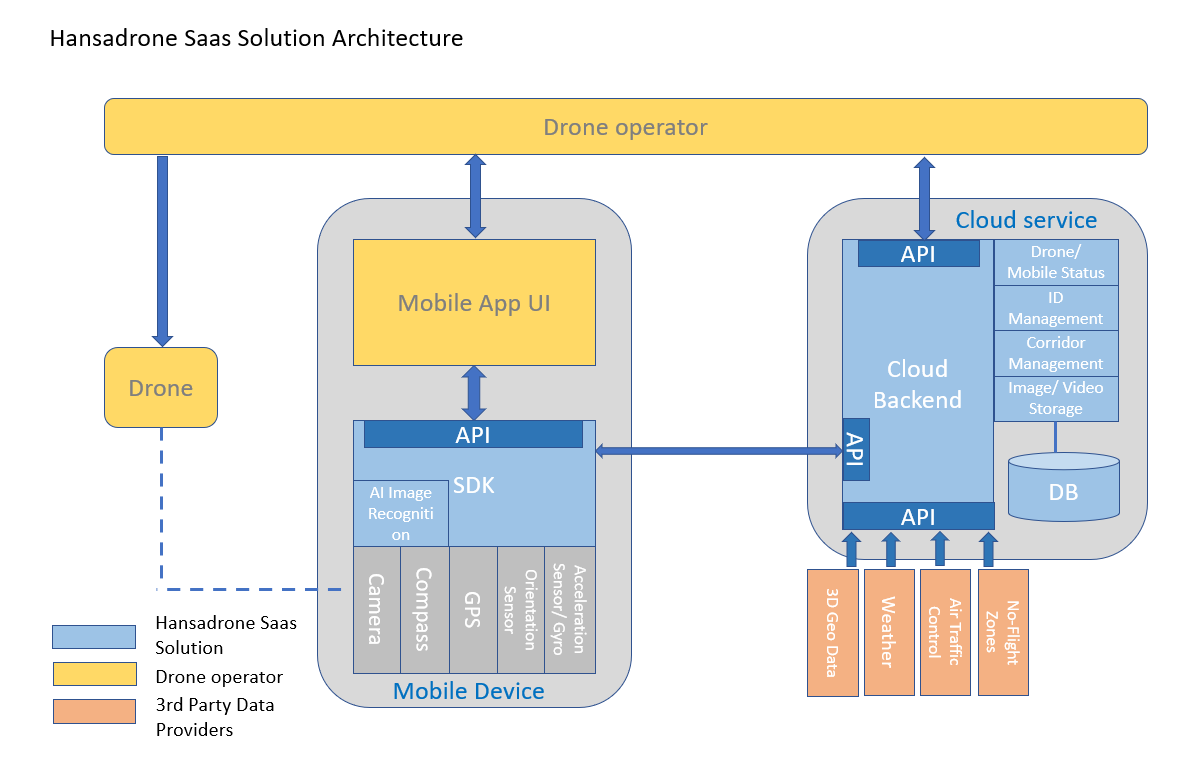Screen dimensions: 1200x769
Task: Select the Drone/Mobile Status module
Action: 1056,262
